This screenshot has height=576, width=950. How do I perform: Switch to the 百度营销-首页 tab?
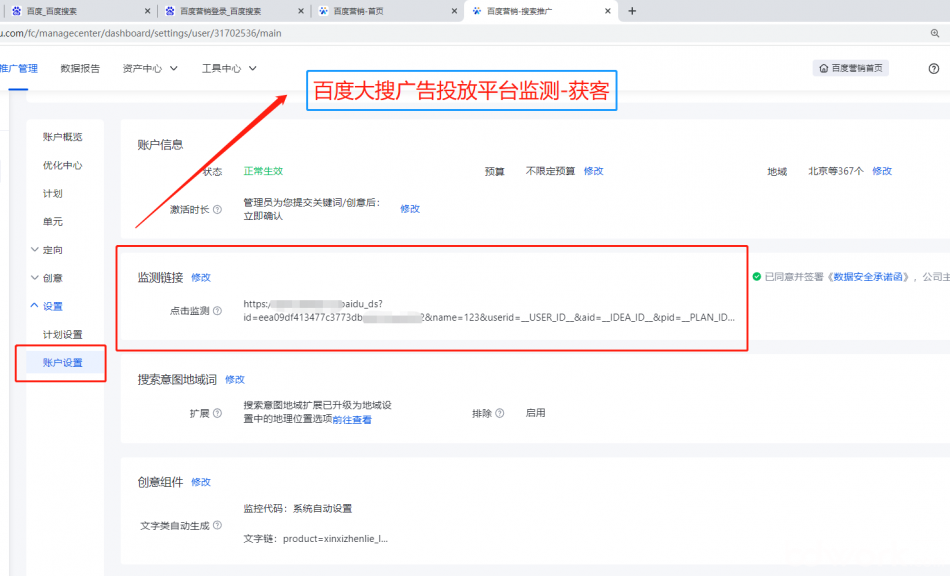tap(387, 11)
